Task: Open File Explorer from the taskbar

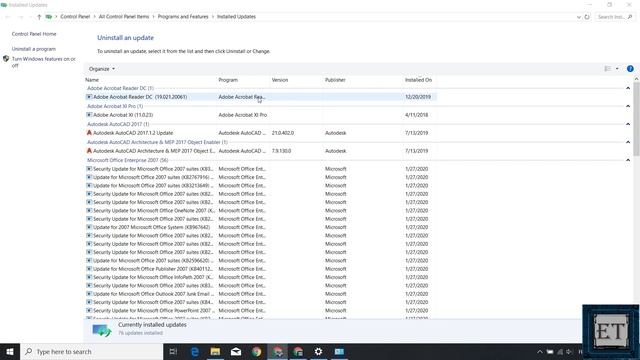Action: (x=215, y=351)
